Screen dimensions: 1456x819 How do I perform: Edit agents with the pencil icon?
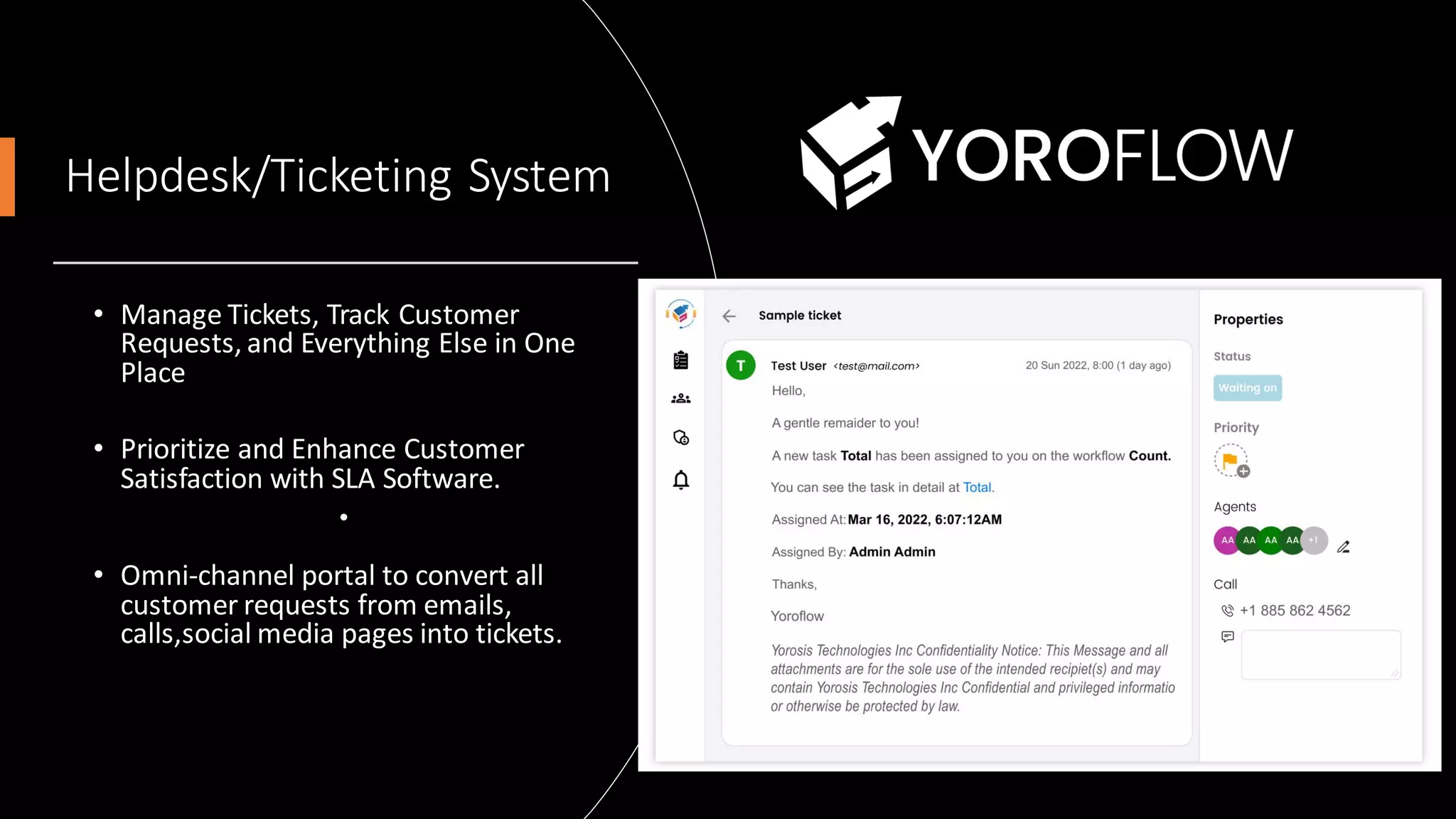(1343, 547)
